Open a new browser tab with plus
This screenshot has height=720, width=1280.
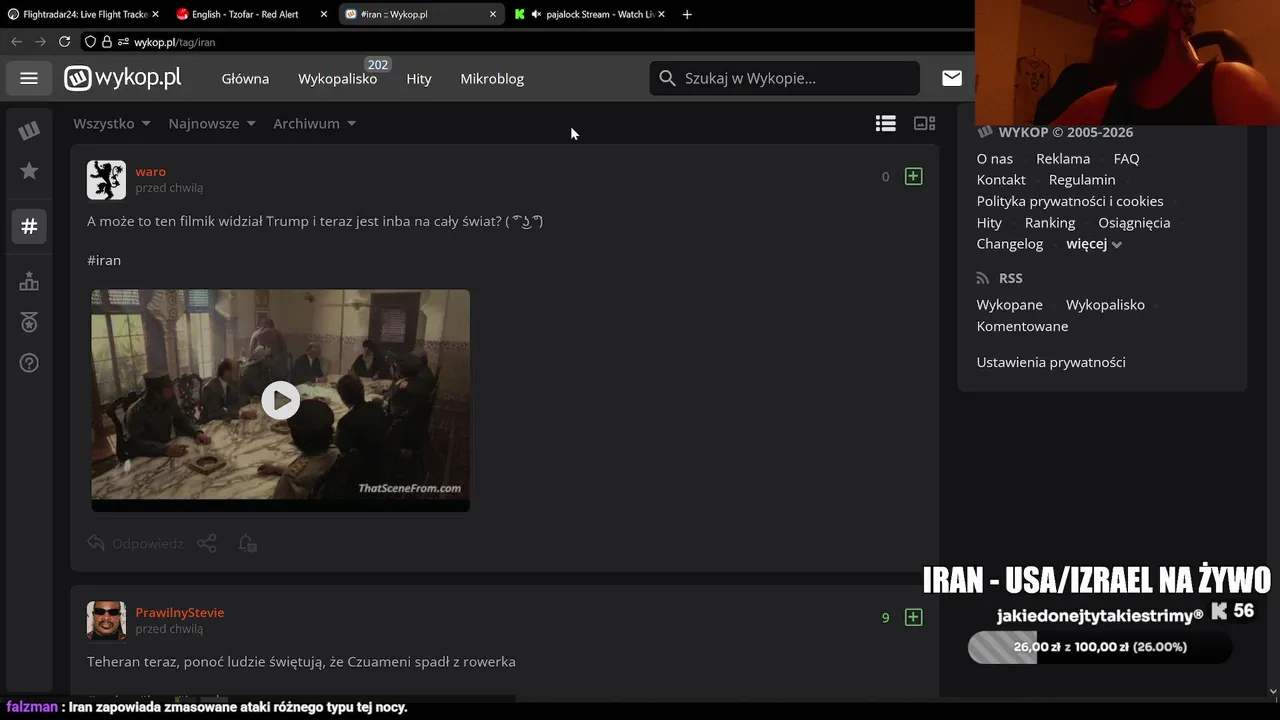tap(687, 14)
